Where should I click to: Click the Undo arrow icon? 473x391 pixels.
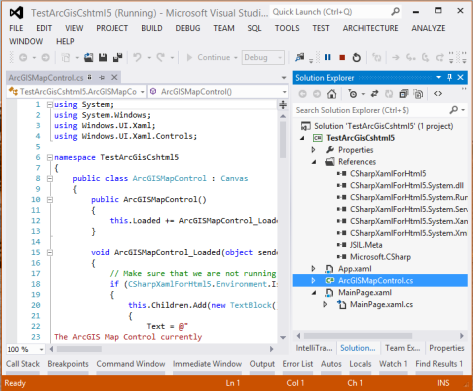137,58
